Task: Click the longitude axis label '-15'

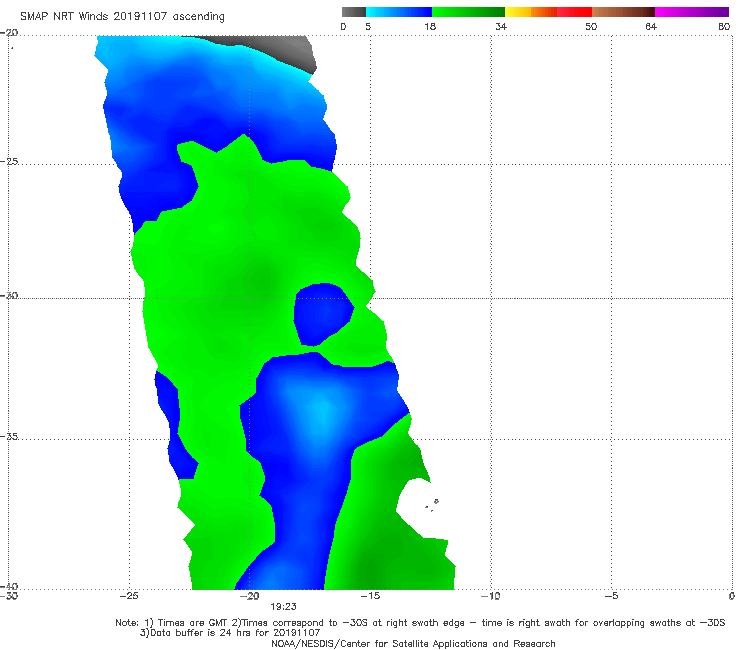Action: [370, 596]
